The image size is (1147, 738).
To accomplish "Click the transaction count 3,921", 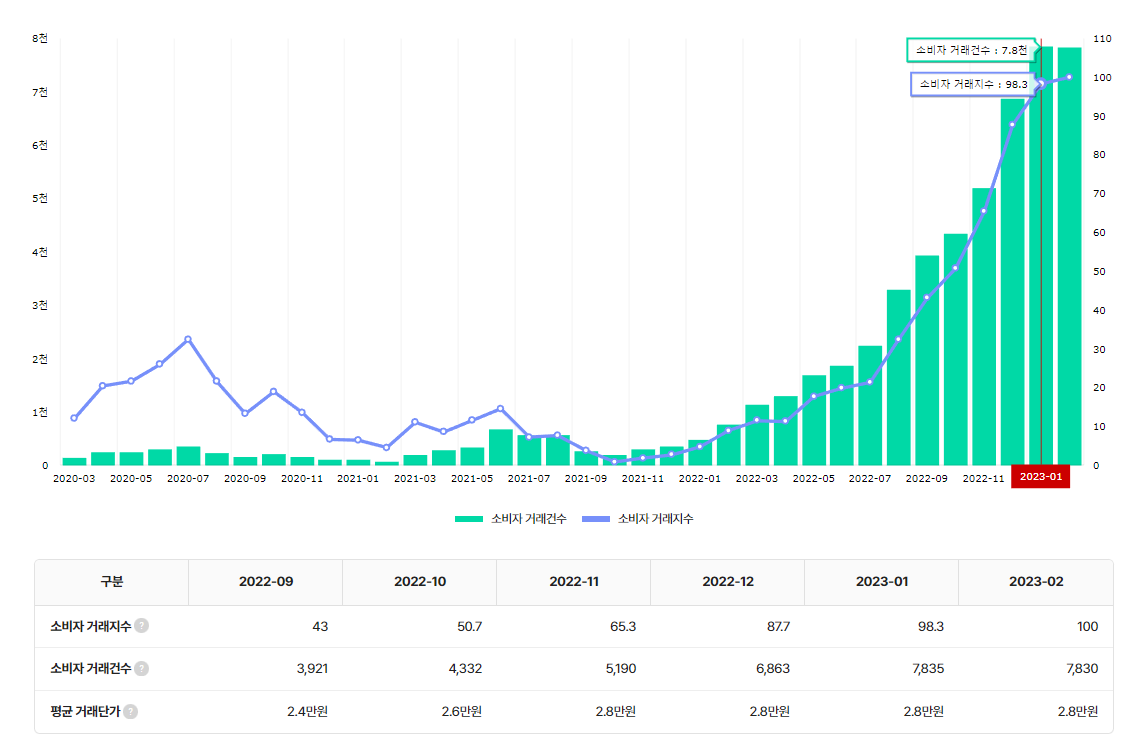I will tap(312, 669).
